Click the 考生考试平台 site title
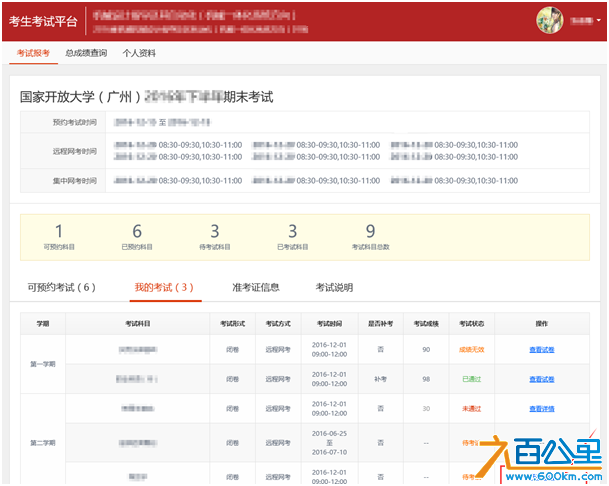609x486 pixels. click(43, 21)
